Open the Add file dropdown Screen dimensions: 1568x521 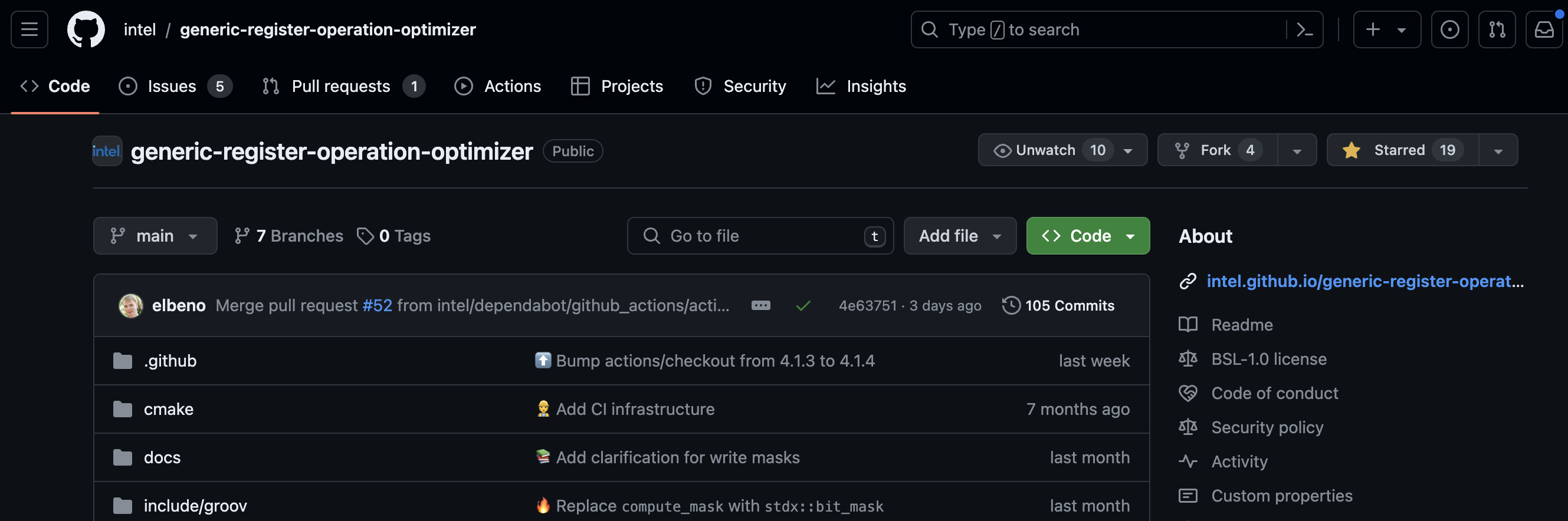coord(960,236)
